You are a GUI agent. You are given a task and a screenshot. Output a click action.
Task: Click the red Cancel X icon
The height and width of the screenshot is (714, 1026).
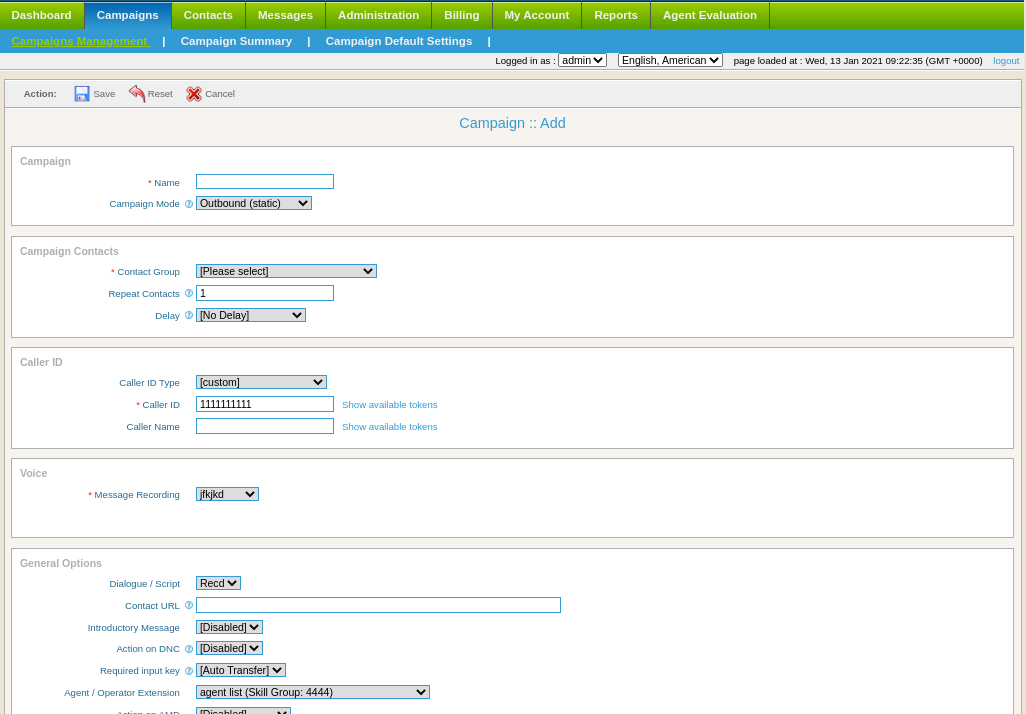pyautogui.click(x=194, y=94)
